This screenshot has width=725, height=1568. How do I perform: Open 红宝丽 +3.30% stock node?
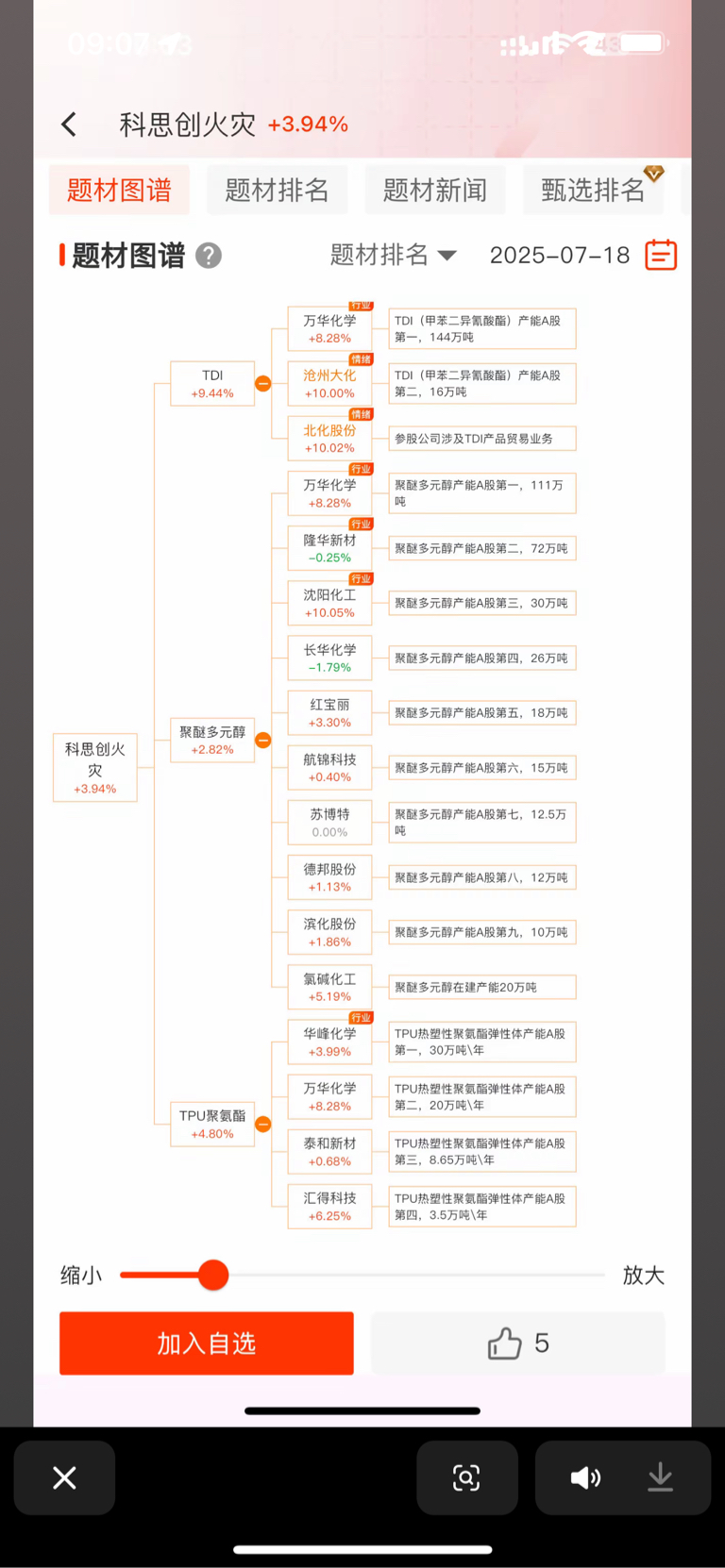point(329,713)
